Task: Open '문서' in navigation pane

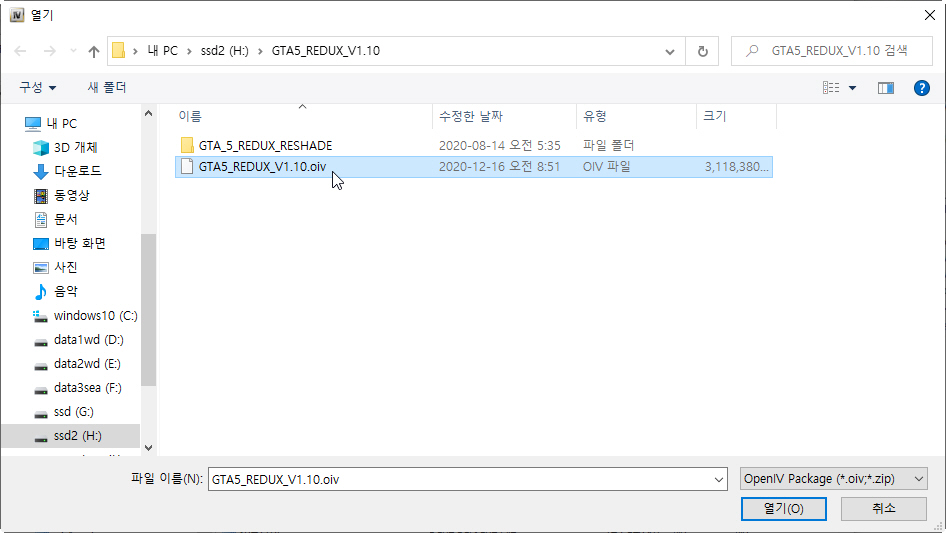Action: tap(65, 220)
